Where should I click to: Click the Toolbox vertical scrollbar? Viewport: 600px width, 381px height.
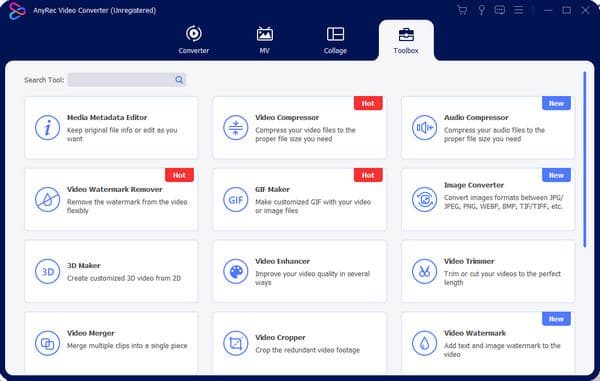click(585, 160)
